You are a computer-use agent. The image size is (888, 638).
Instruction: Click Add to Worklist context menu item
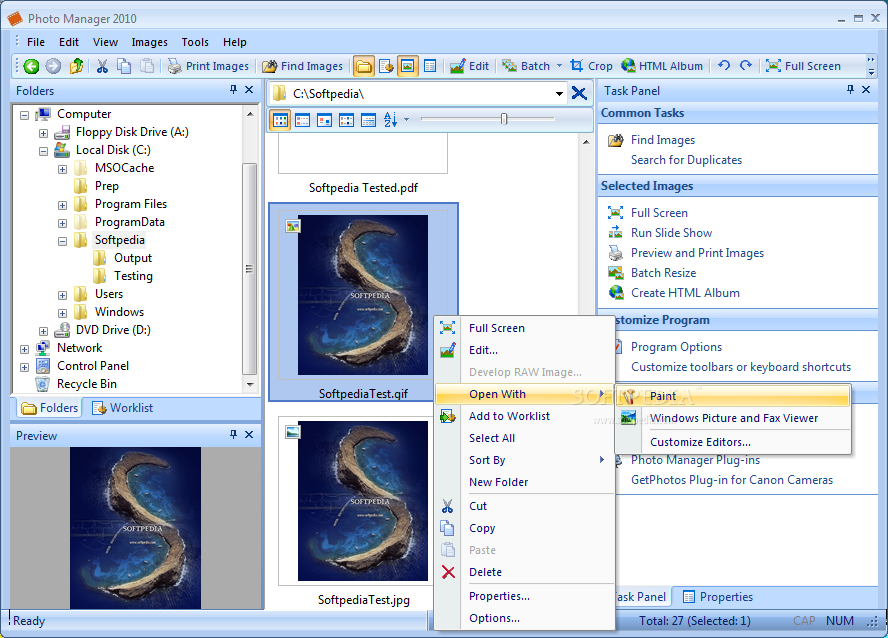point(524,416)
